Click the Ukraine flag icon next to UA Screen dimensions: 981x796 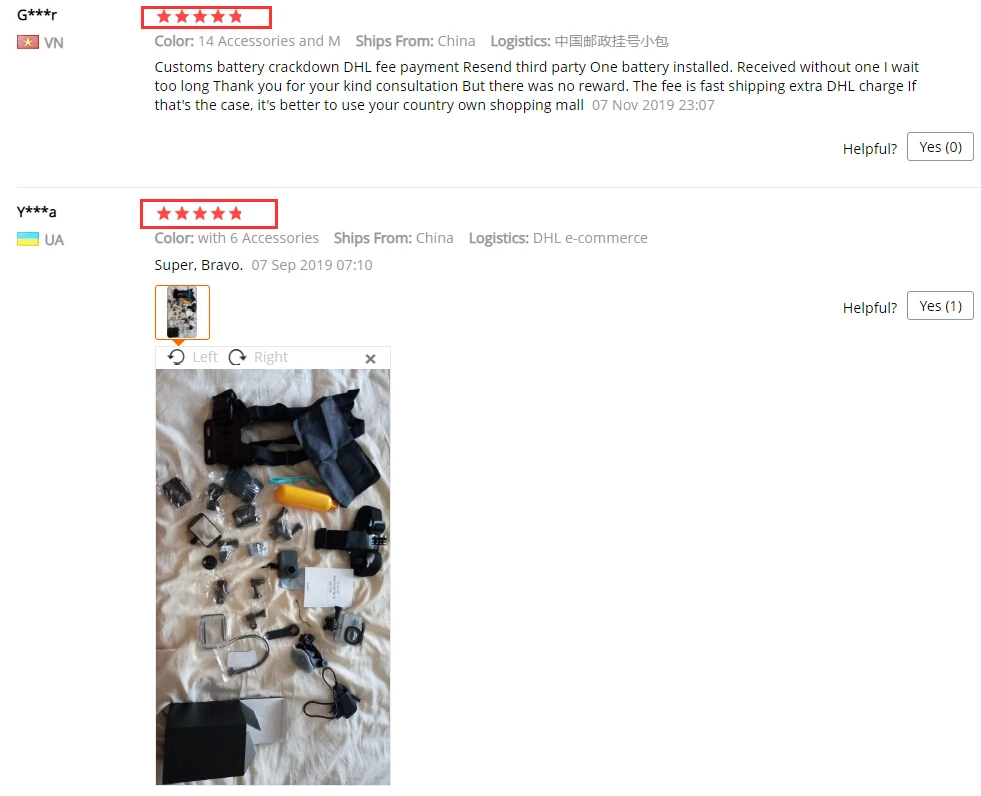tap(28, 239)
